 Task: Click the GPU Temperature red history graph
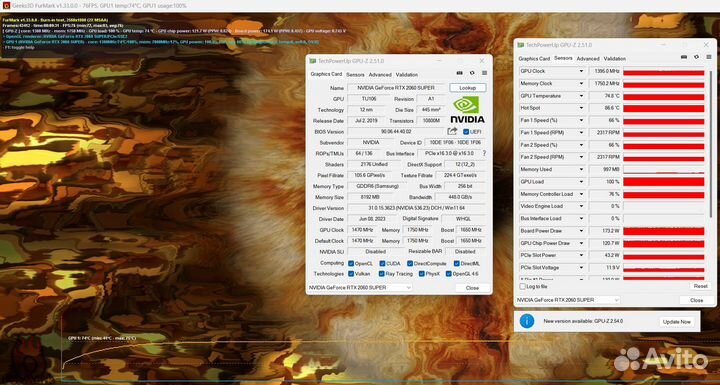(663, 96)
